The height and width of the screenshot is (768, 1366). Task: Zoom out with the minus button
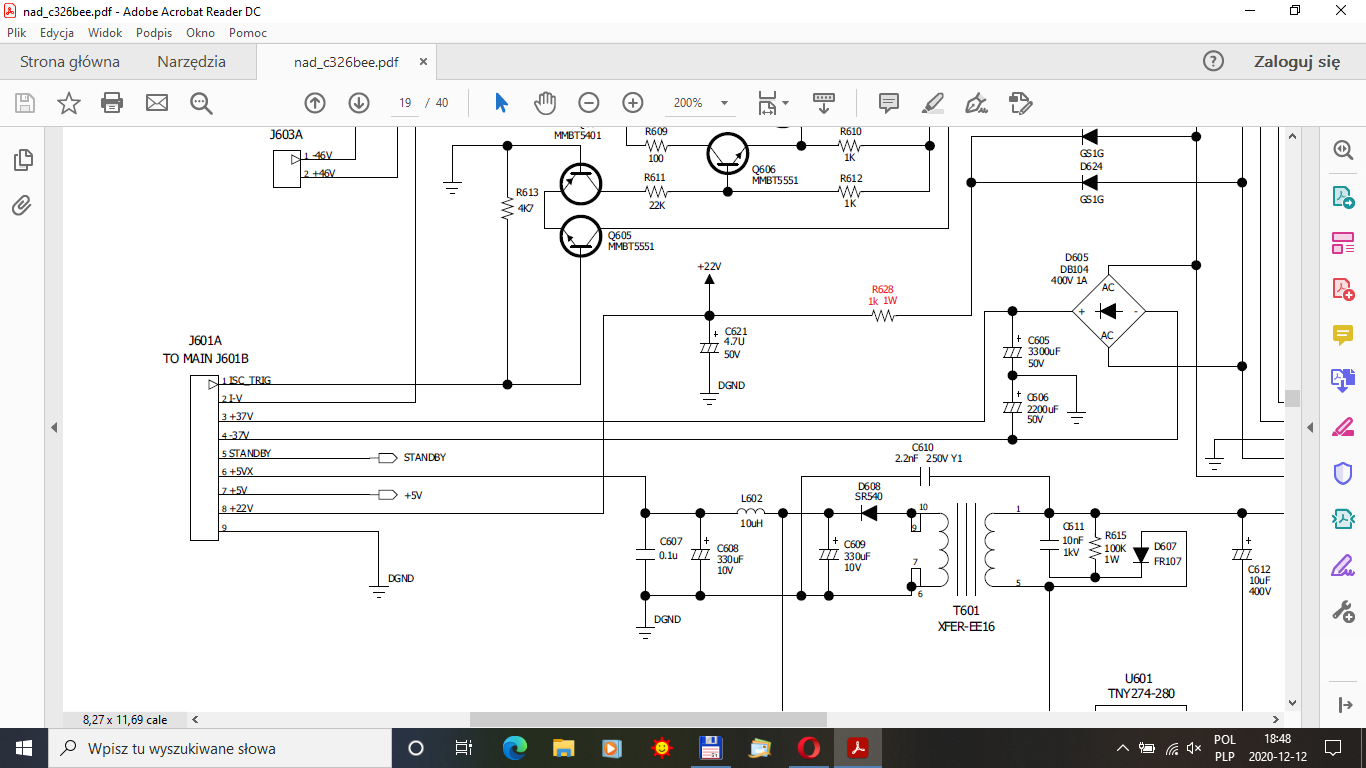click(x=589, y=103)
